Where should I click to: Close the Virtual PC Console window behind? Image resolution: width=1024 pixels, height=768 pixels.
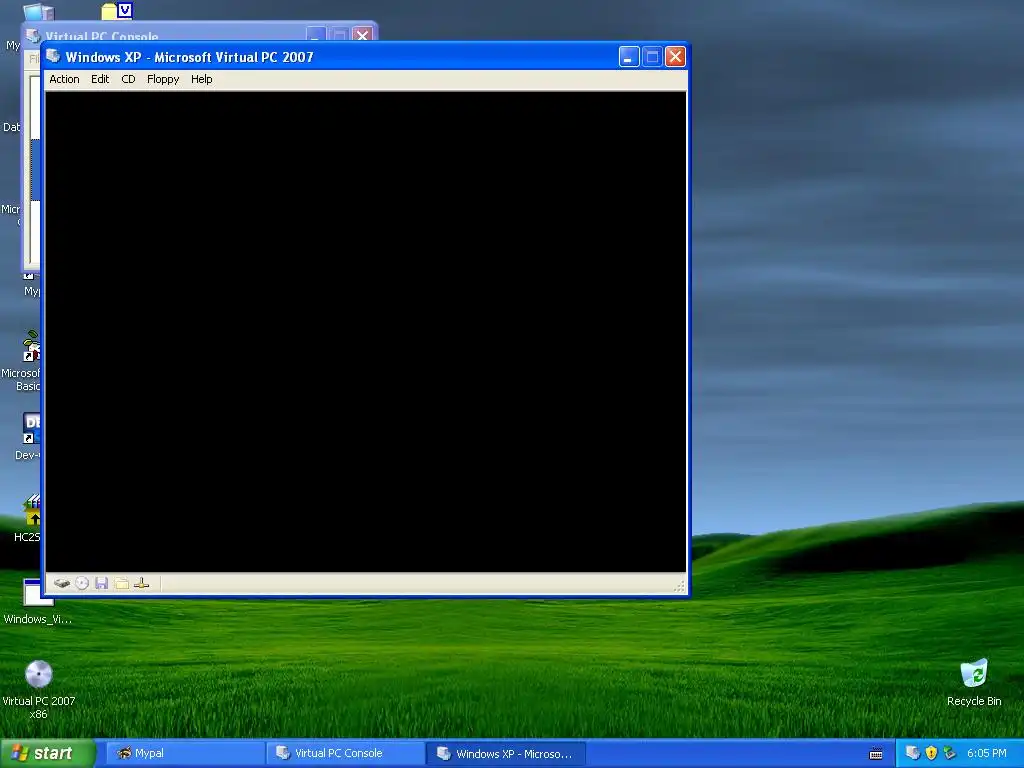pos(362,34)
